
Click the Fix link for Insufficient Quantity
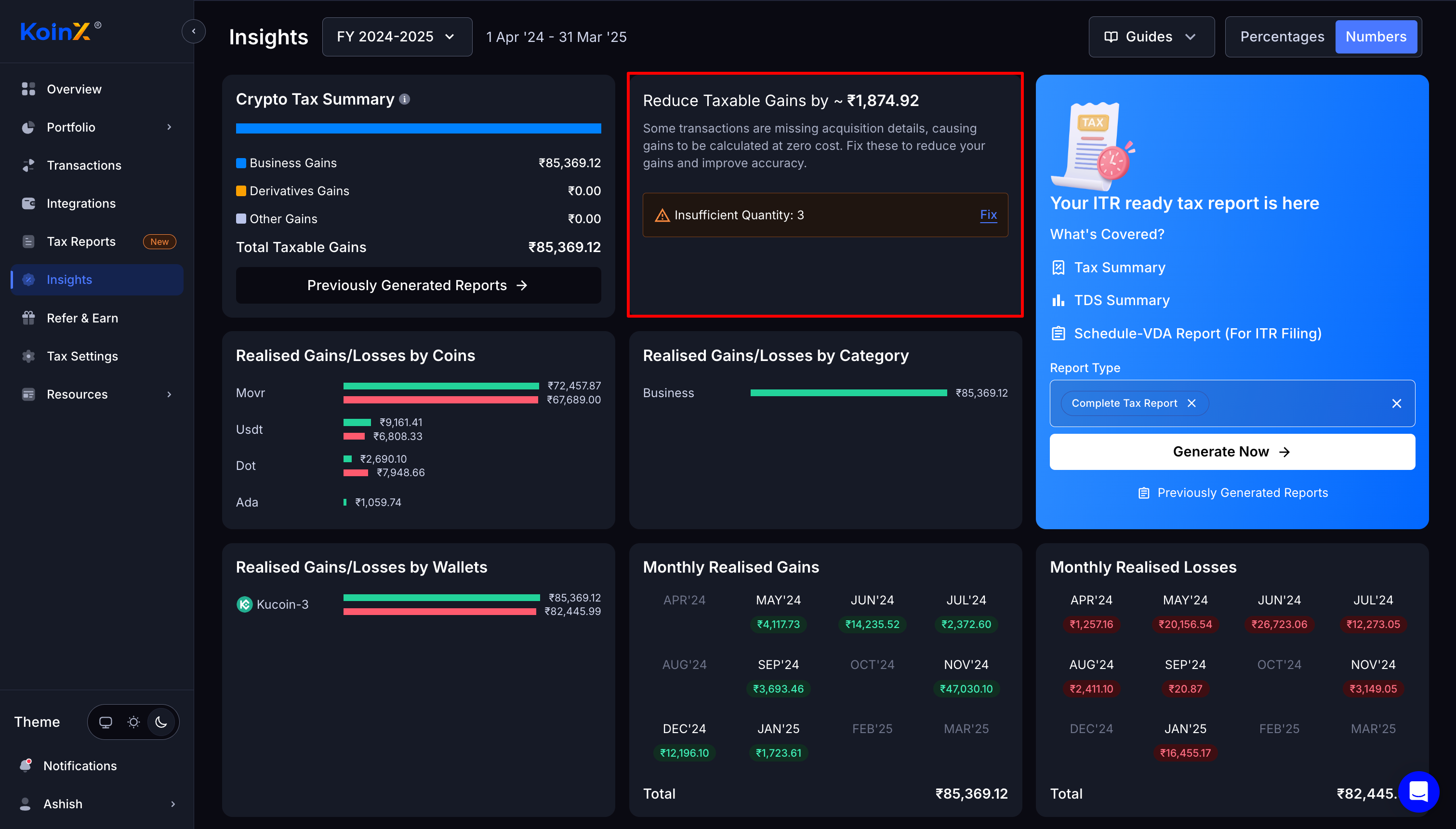point(988,214)
